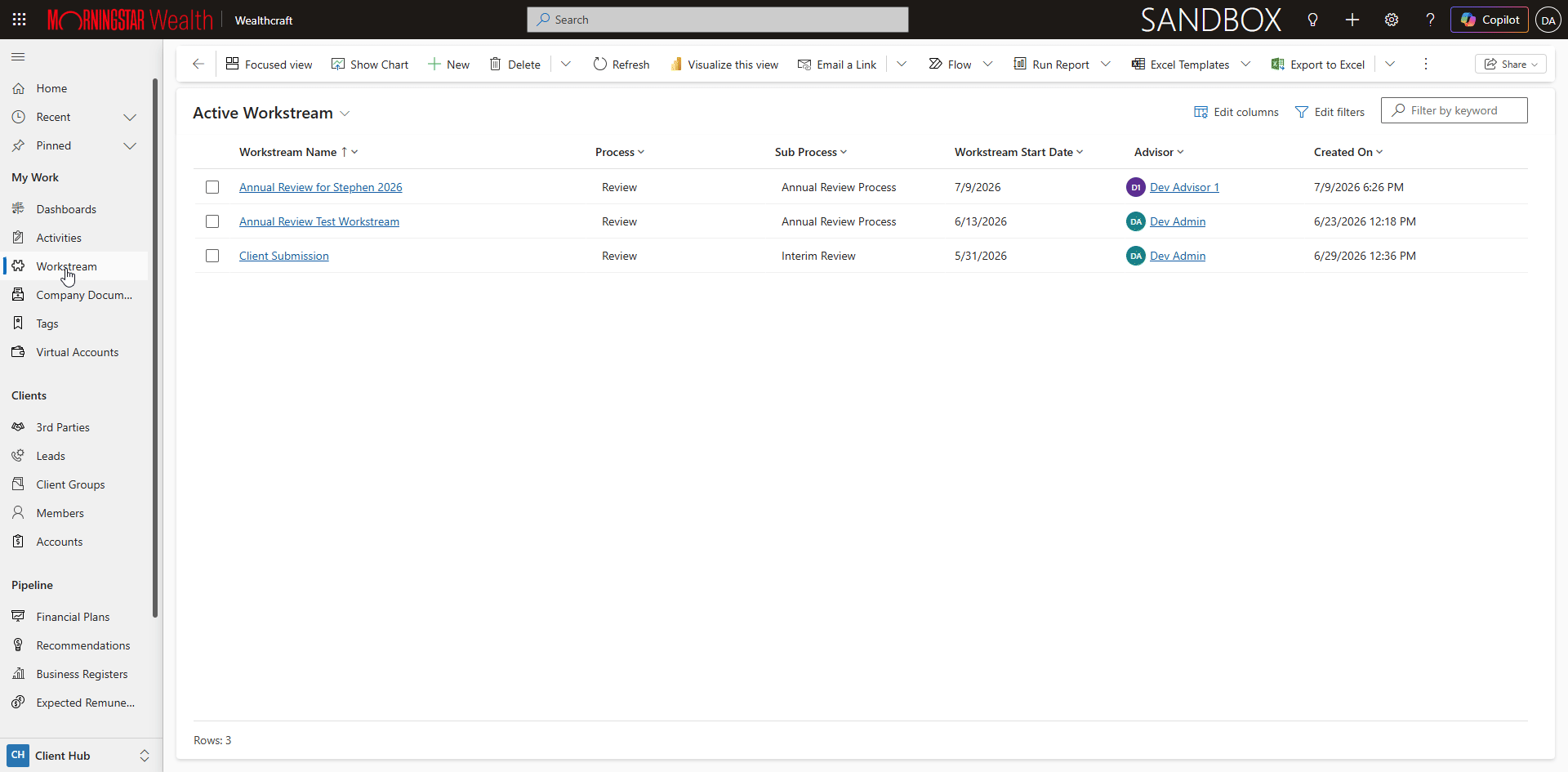This screenshot has height=772, width=1568.
Task: Open the app launcher waffle icon
Action: 19,20
